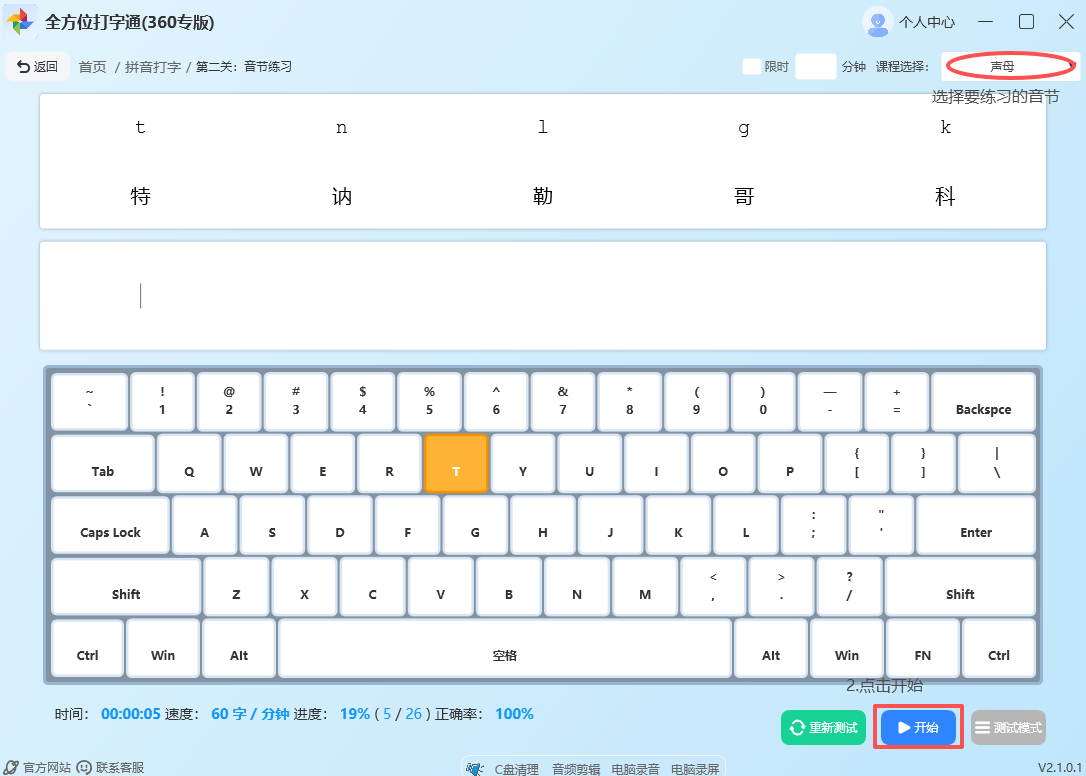Enable the 限时 time limit checkbox
The image size is (1086, 776).
(751, 67)
